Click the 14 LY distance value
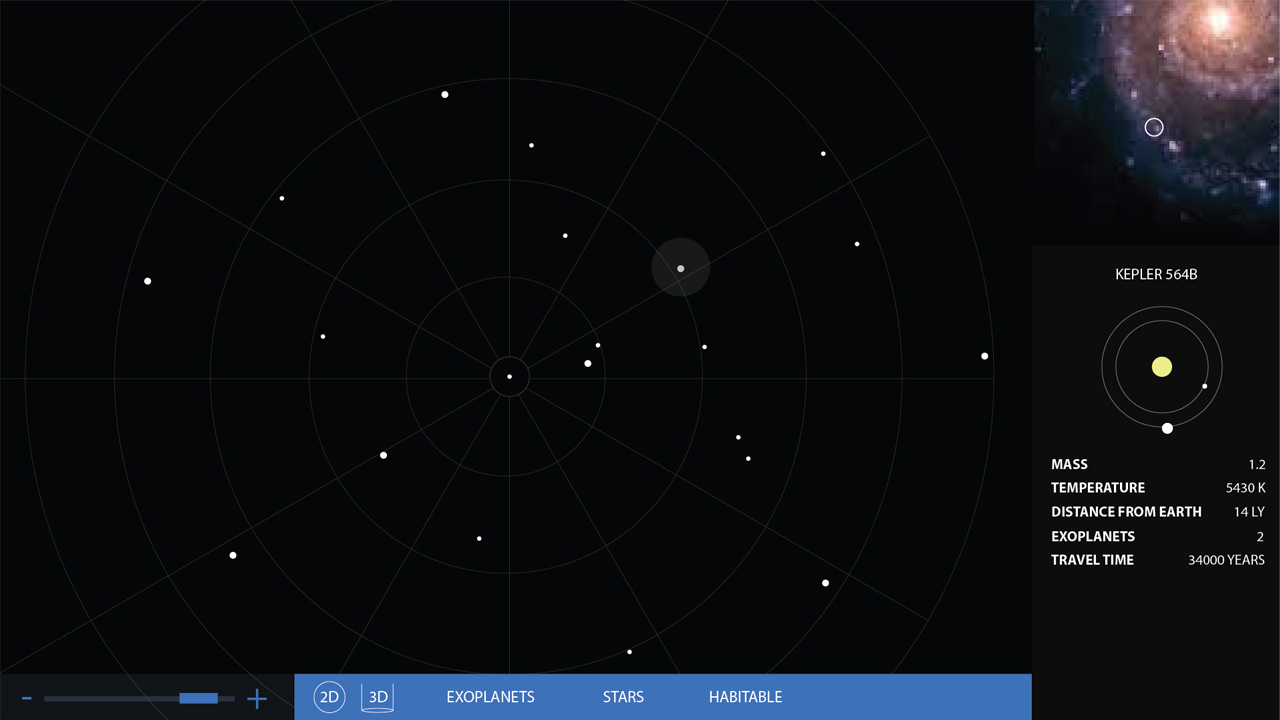 click(1249, 512)
